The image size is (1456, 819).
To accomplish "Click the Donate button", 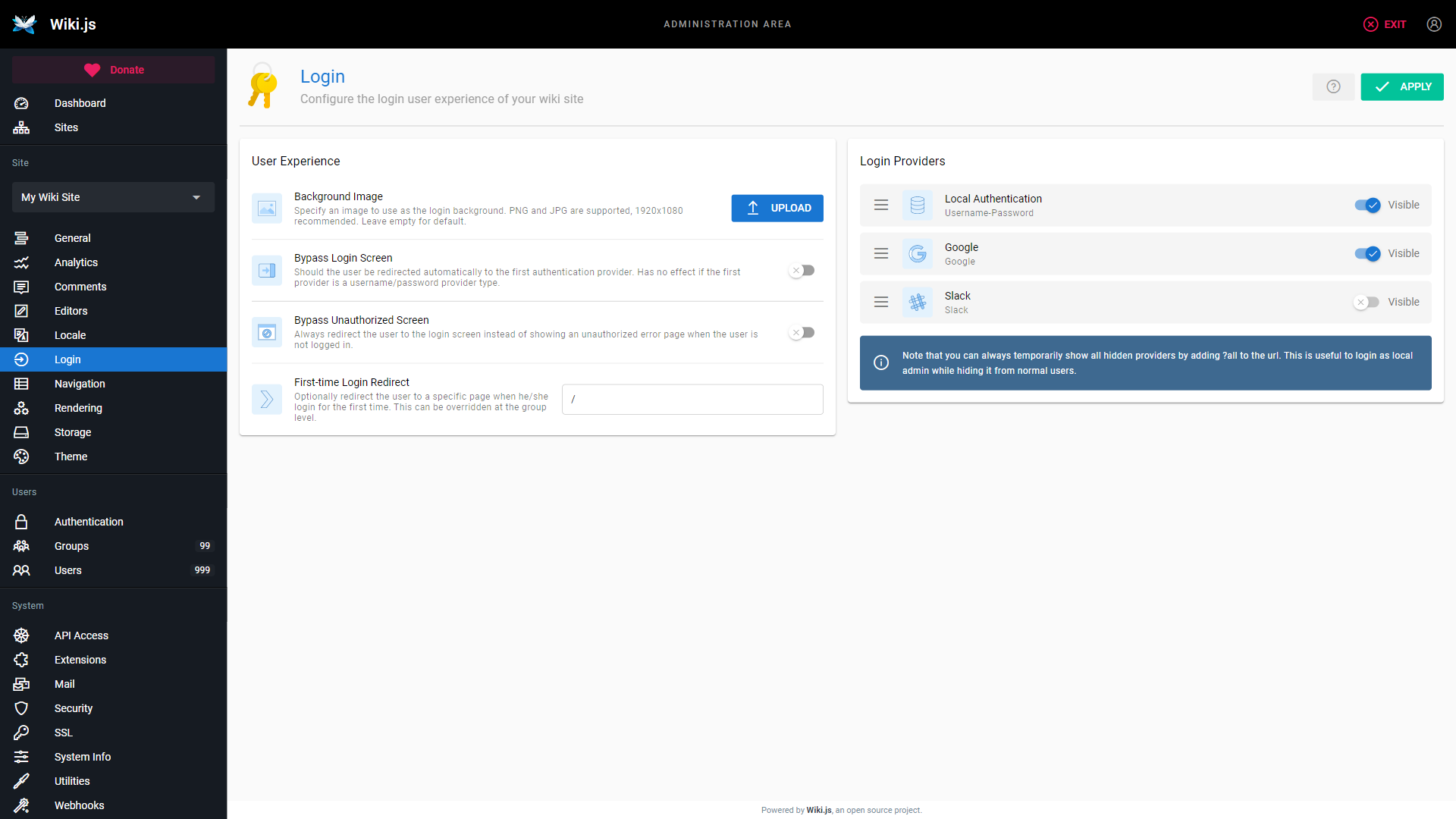I will click(113, 69).
